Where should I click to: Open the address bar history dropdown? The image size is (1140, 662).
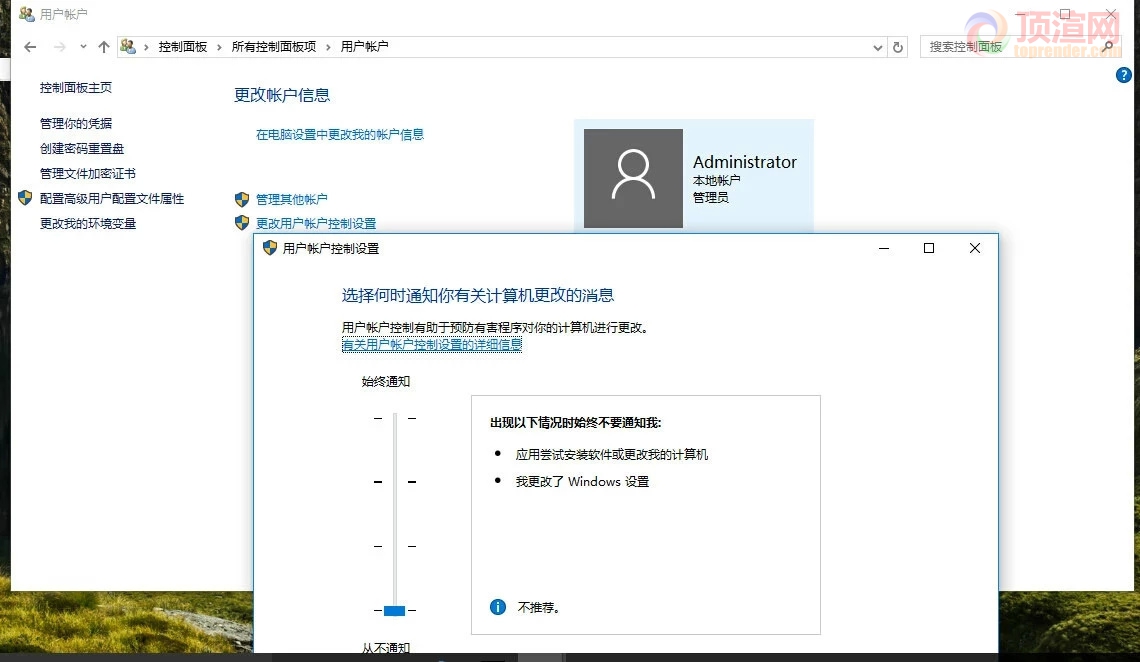878,47
